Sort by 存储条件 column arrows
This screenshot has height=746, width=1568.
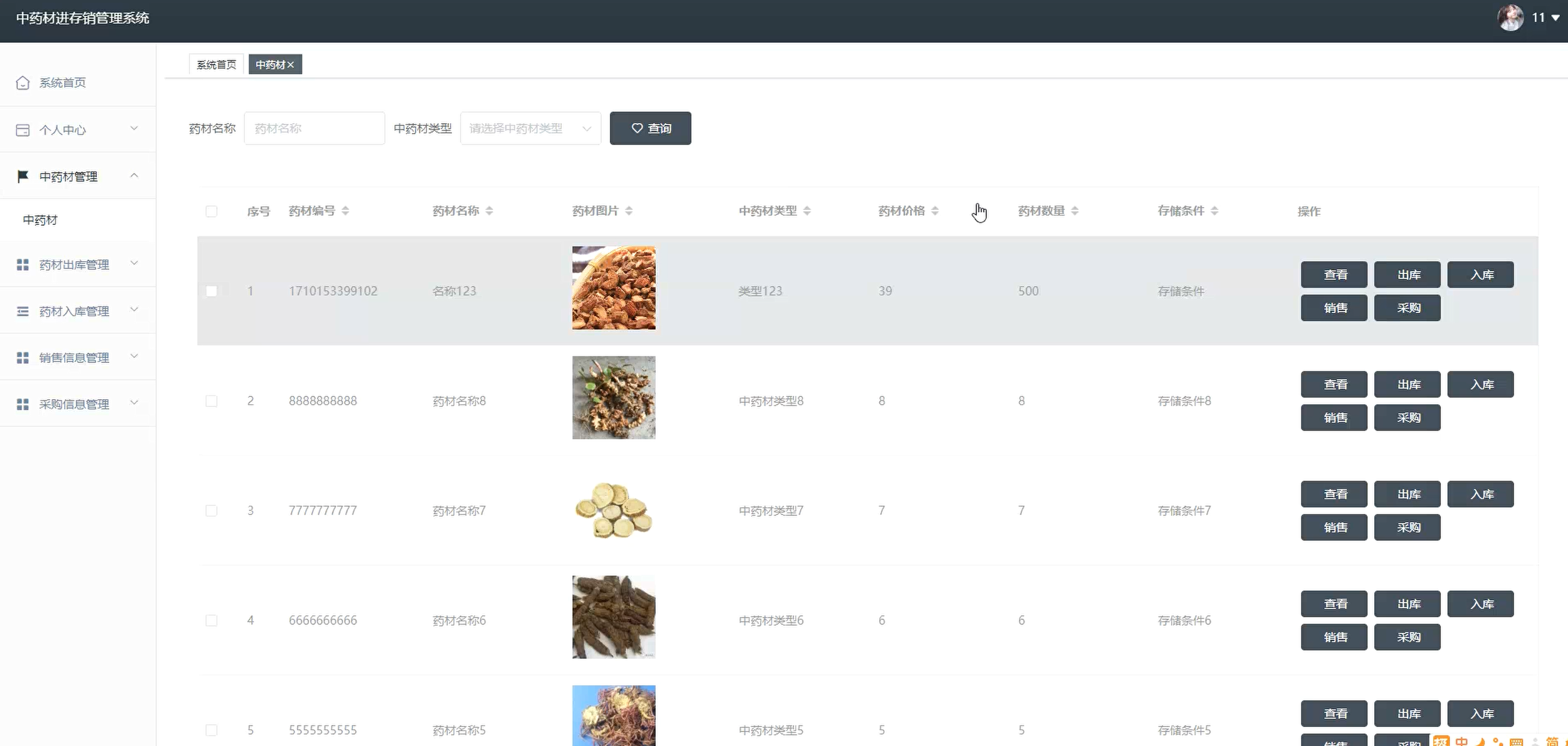pos(1214,211)
